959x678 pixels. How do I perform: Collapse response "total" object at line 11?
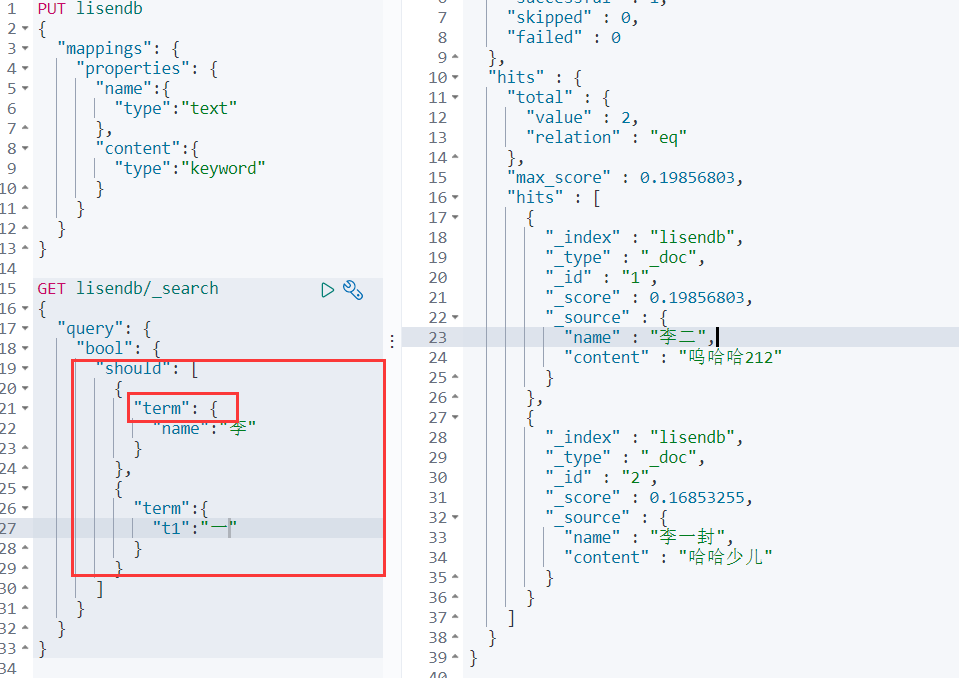pyautogui.click(x=455, y=98)
